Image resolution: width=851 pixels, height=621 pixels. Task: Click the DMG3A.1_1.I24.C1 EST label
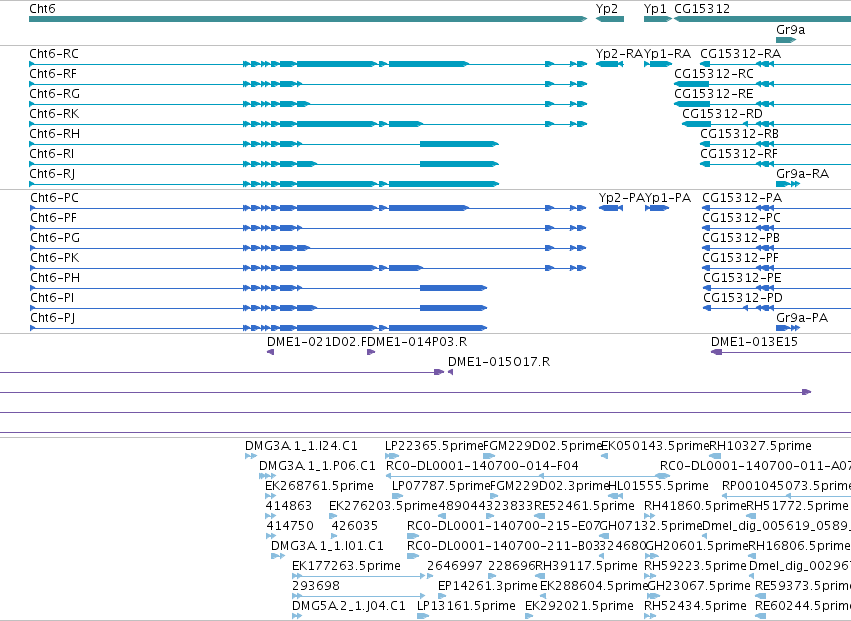(x=301, y=446)
